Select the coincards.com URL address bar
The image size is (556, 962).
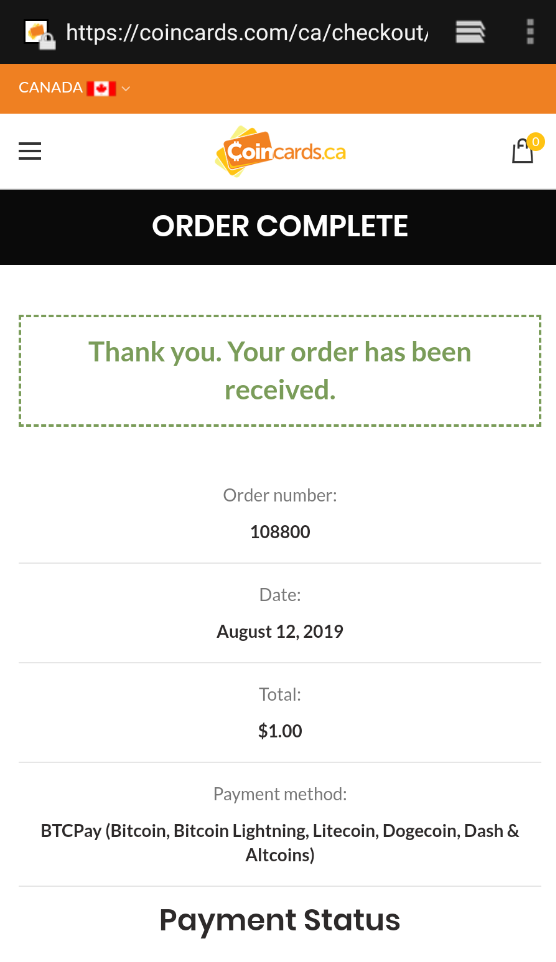[x=247, y=32]
